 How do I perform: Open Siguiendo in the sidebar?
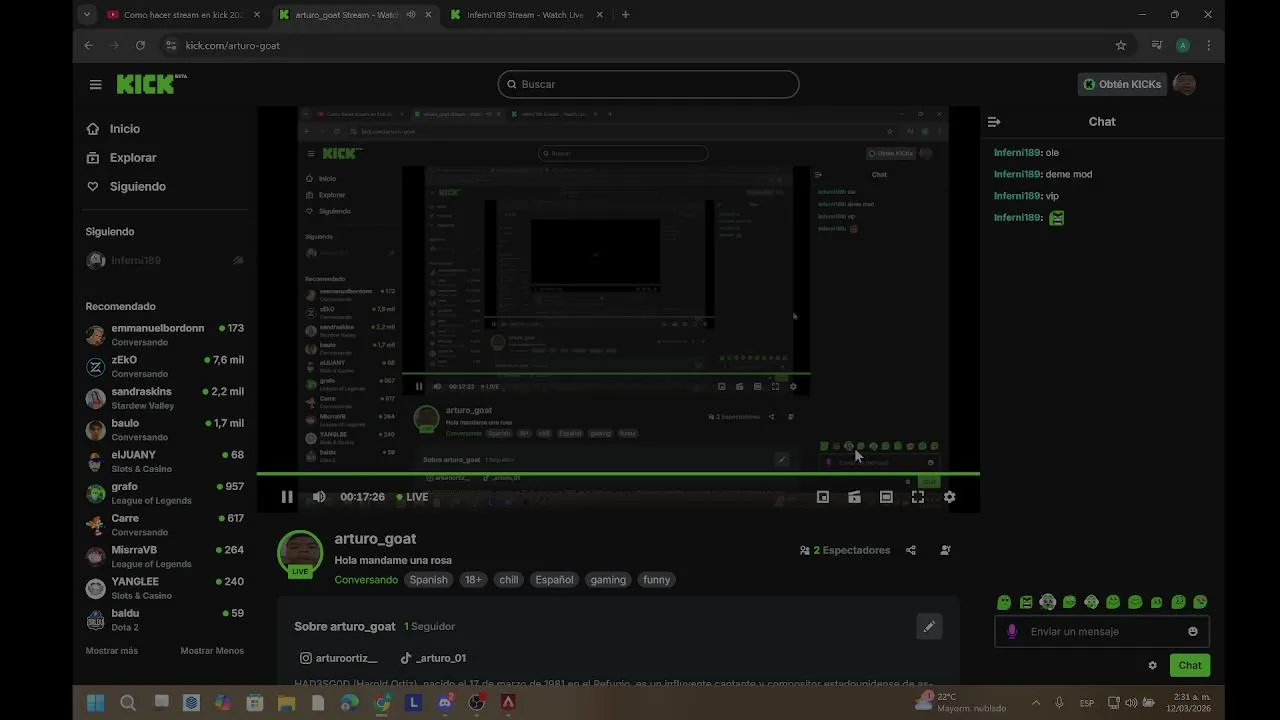tap(137, 187)
